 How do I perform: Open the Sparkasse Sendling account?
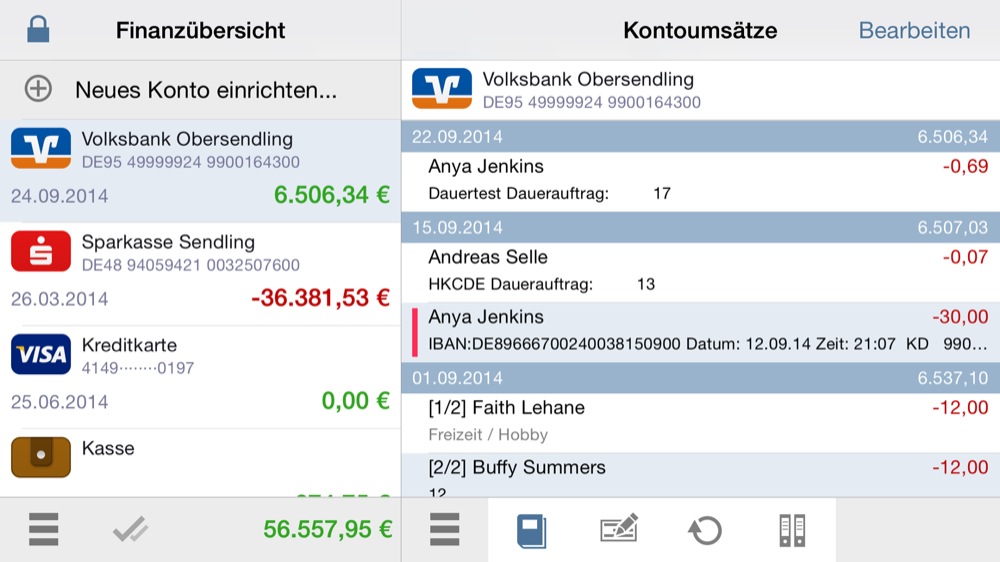pos(200,270)
